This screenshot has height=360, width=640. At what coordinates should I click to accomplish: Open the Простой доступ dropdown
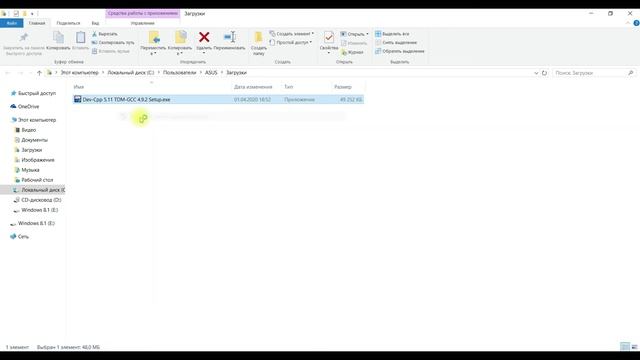(291, 42)
